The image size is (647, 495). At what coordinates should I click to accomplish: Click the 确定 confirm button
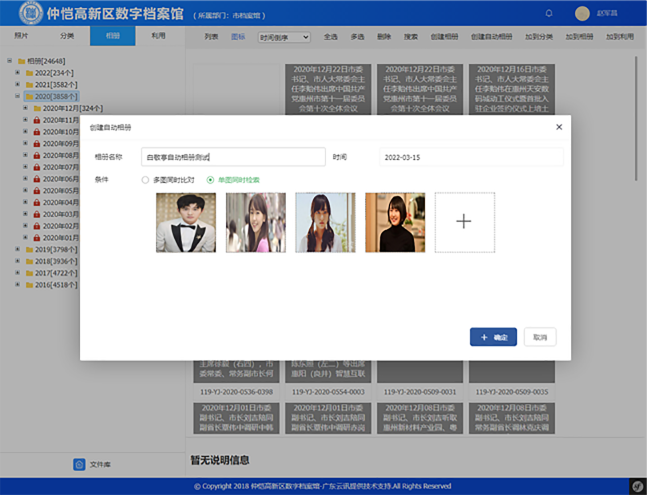(493, 338)
